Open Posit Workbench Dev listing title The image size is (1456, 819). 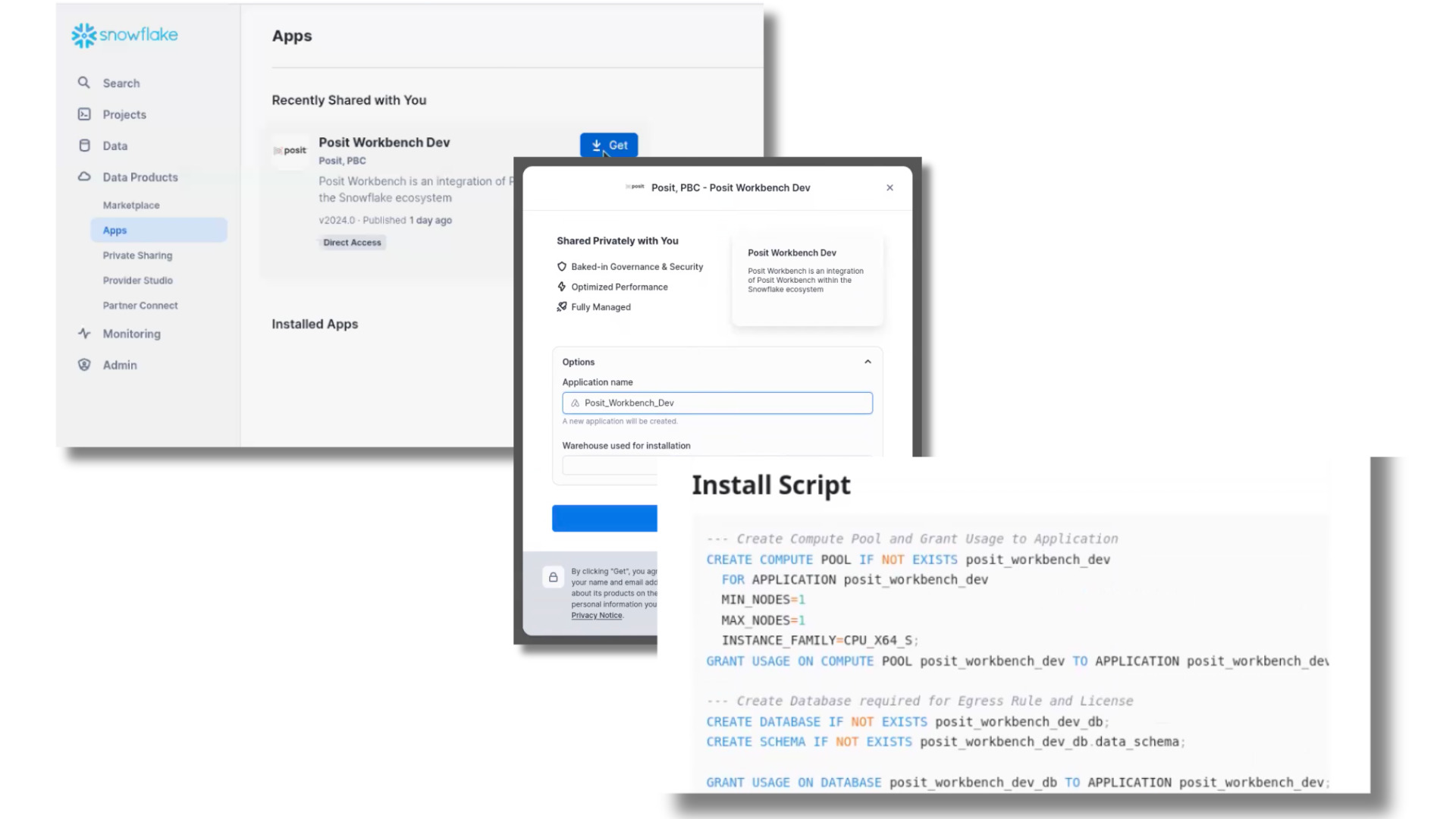pos(384,143)
